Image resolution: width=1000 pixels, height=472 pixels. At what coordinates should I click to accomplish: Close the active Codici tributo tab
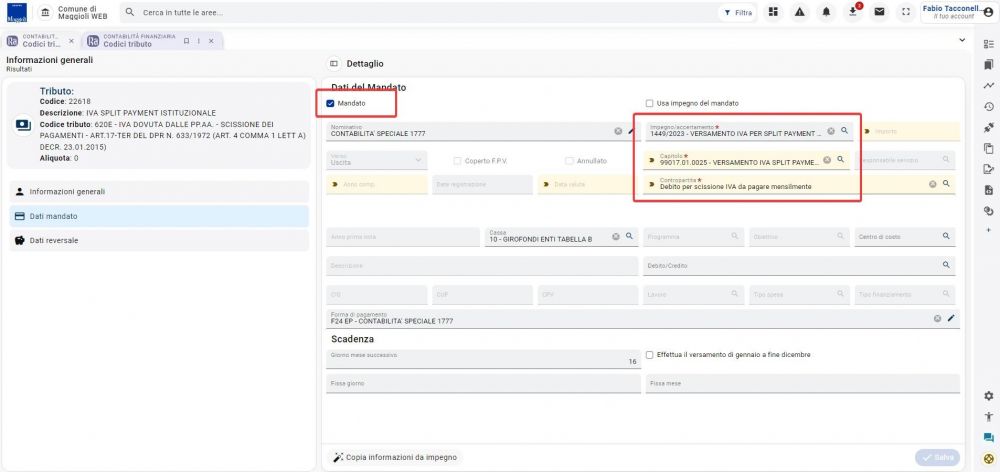coord(212,41)
